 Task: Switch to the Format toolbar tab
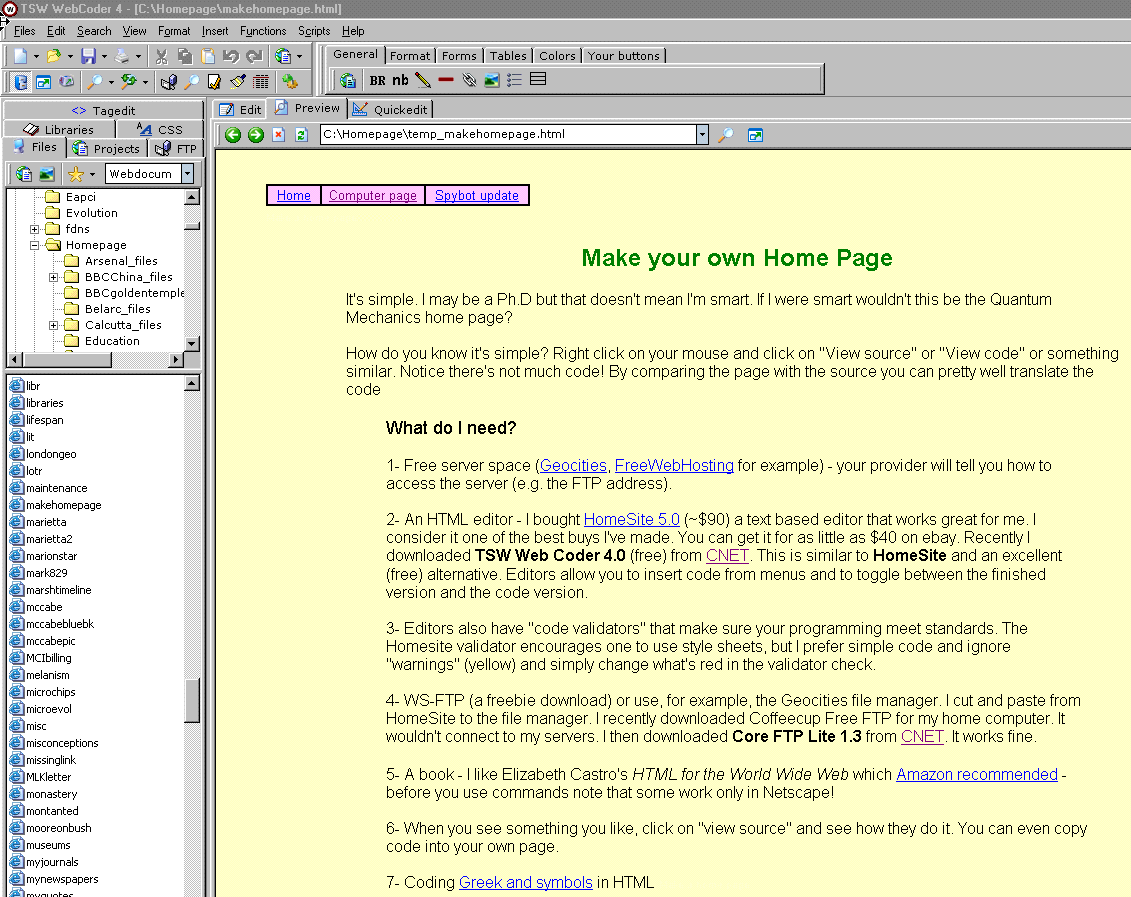[x=410, y=56]
